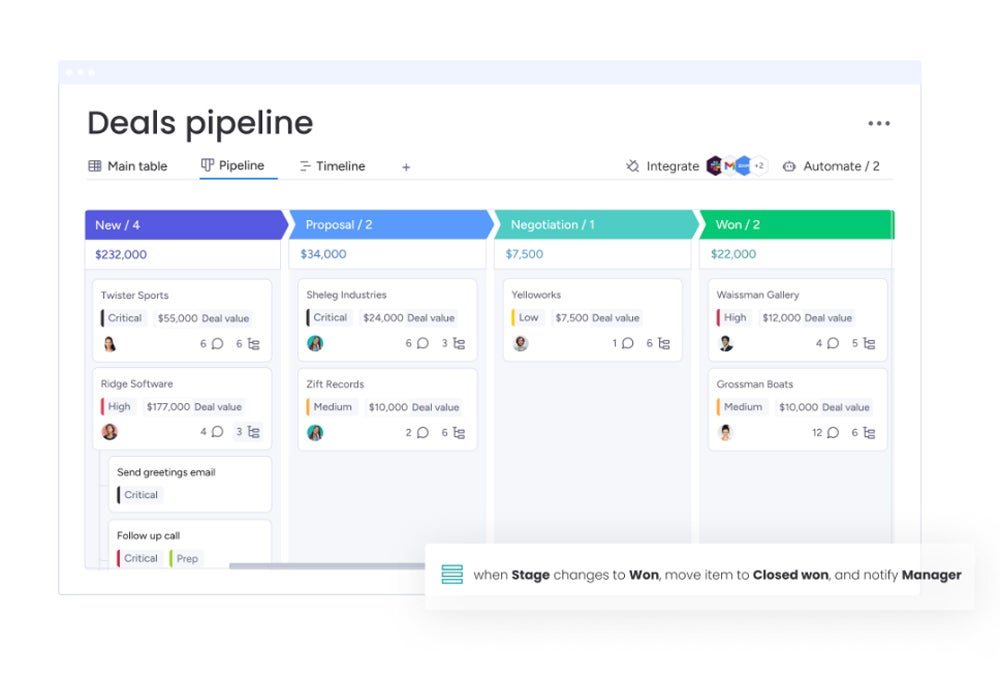Screen dimensions: 1000x678
Task: Open the Waissman Gallery deal card
Action: tap(798, 320)
